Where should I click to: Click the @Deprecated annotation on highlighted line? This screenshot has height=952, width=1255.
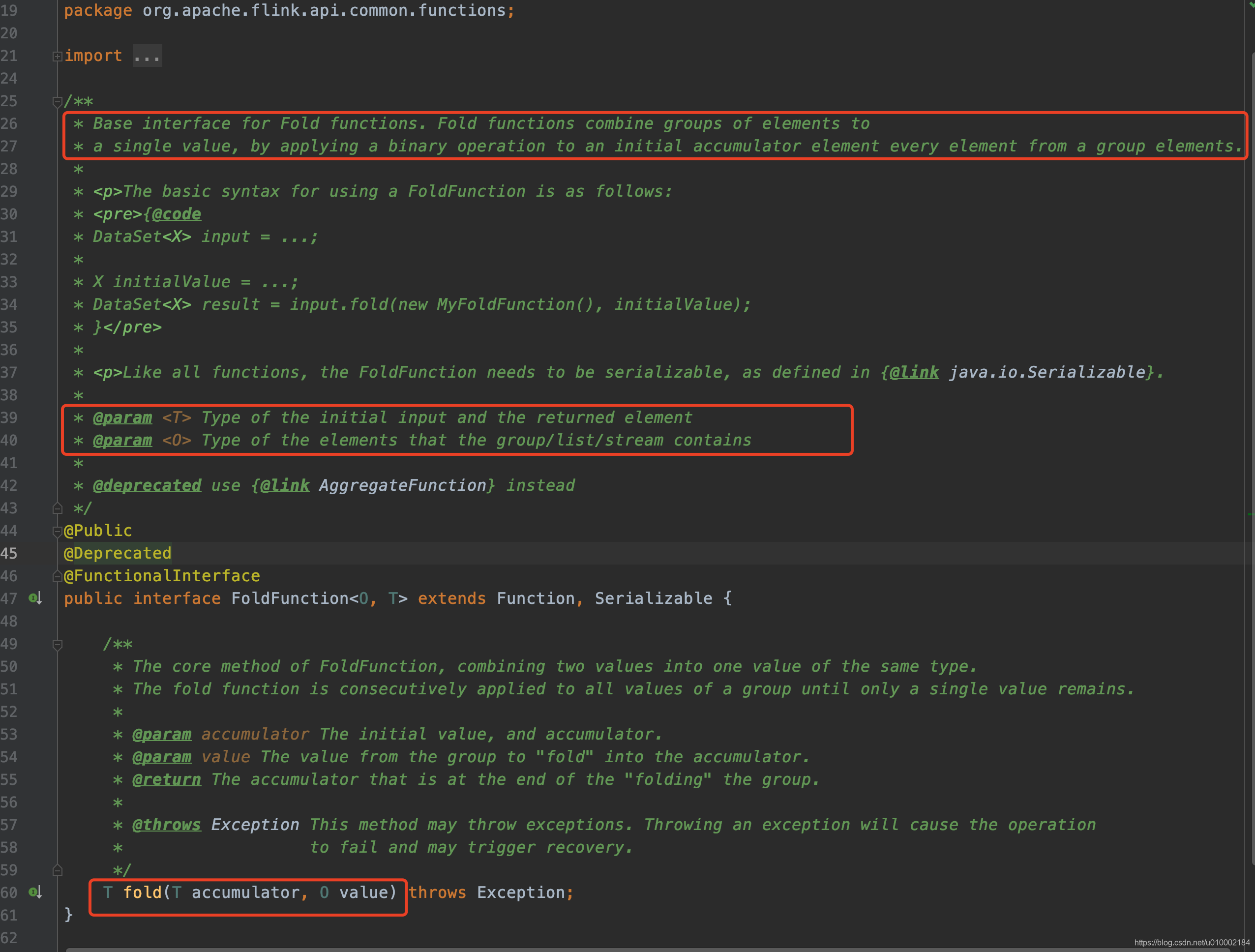(118, 553)
